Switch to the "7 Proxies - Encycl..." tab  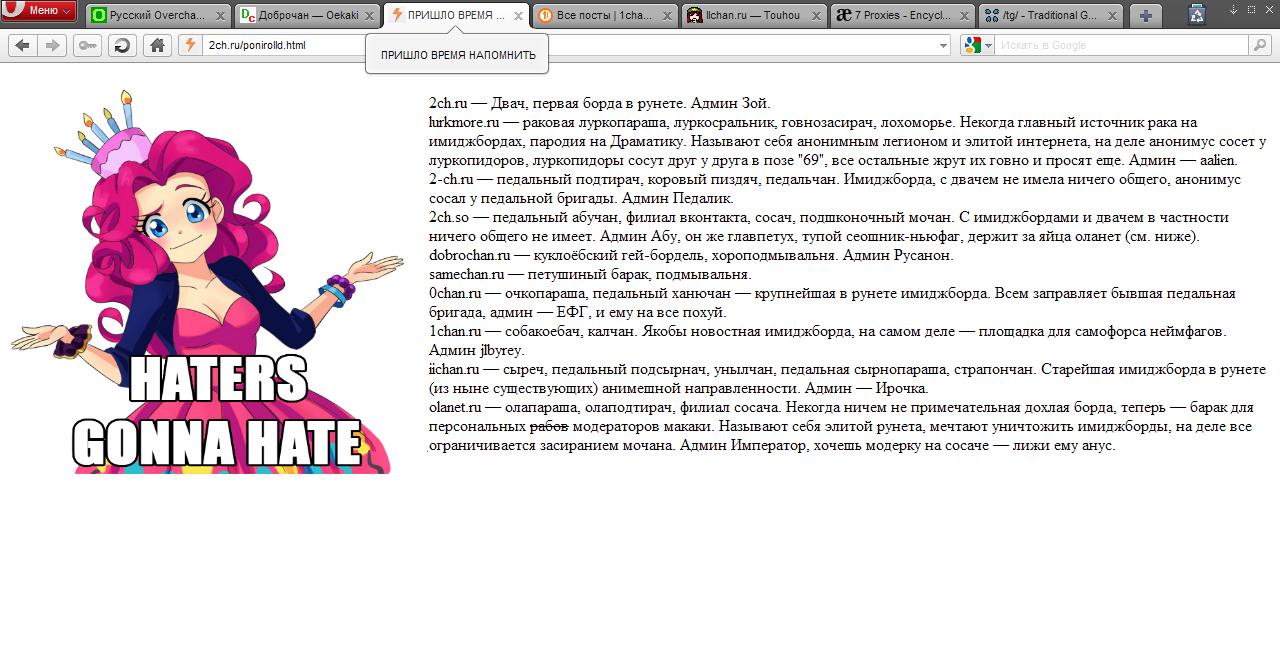pyautogui.click(x=903, y=15)
